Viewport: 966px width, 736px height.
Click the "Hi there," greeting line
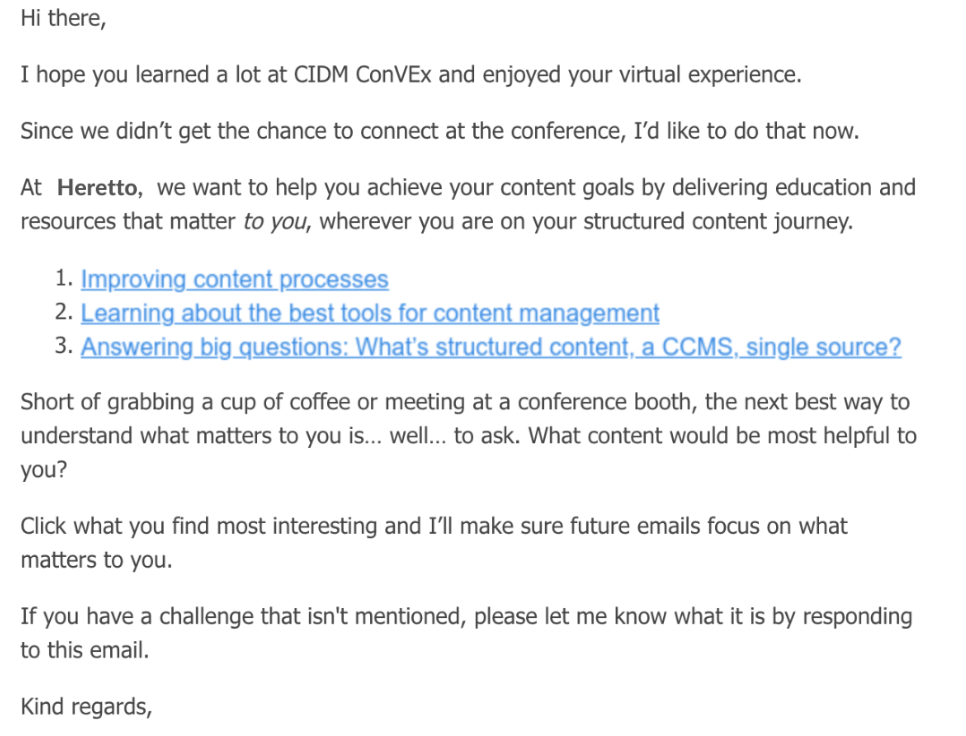click(62, 20)
